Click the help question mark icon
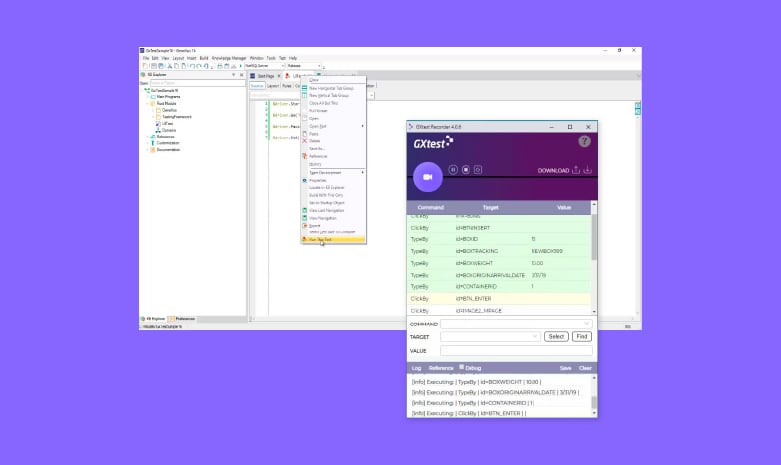 click(x=584, y=142)
